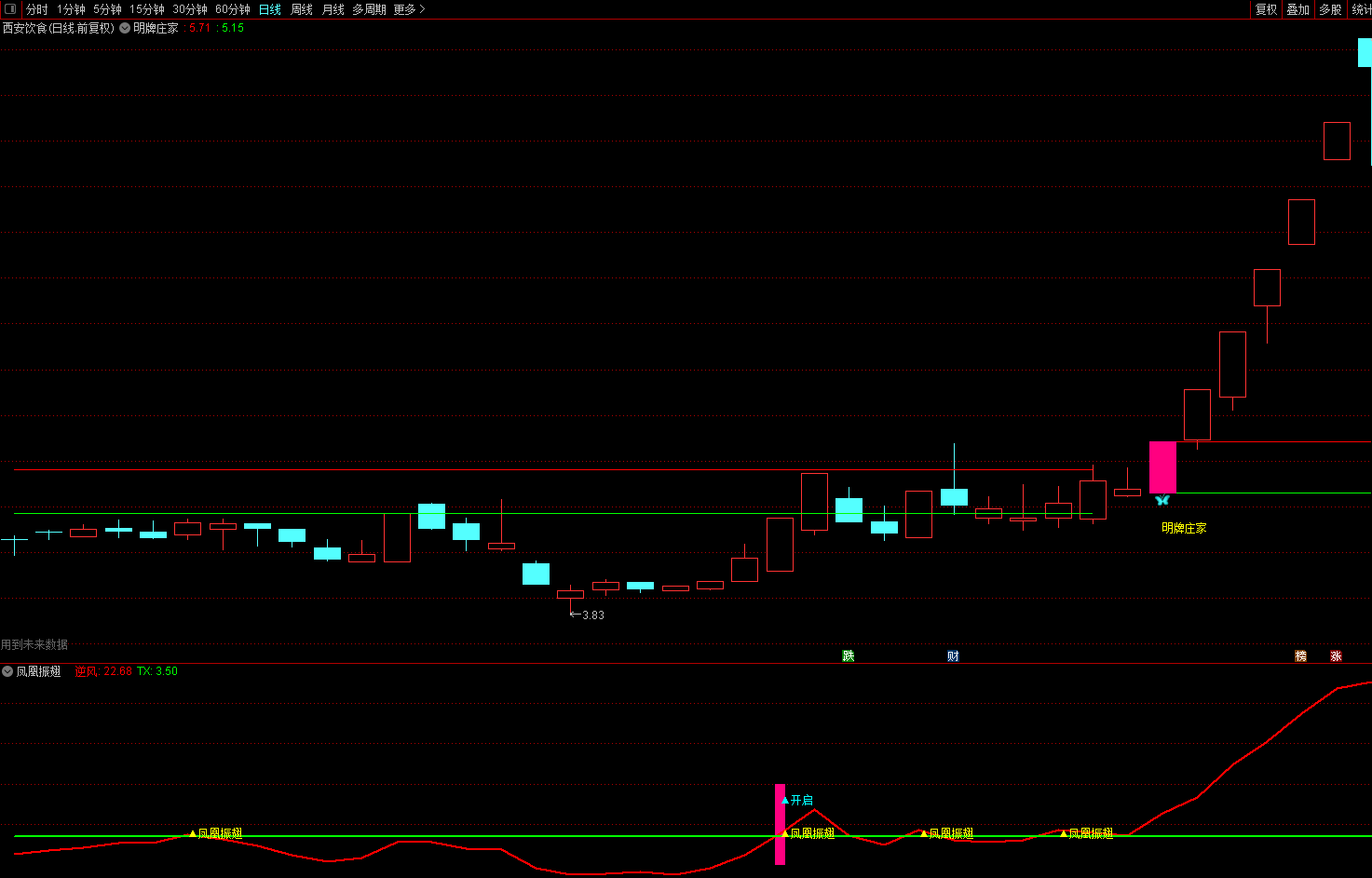Image resolution: width=1372 pixels, height=878 pixels.
Task: Click the 西安饮食 stock title
Action: (58, 28)
